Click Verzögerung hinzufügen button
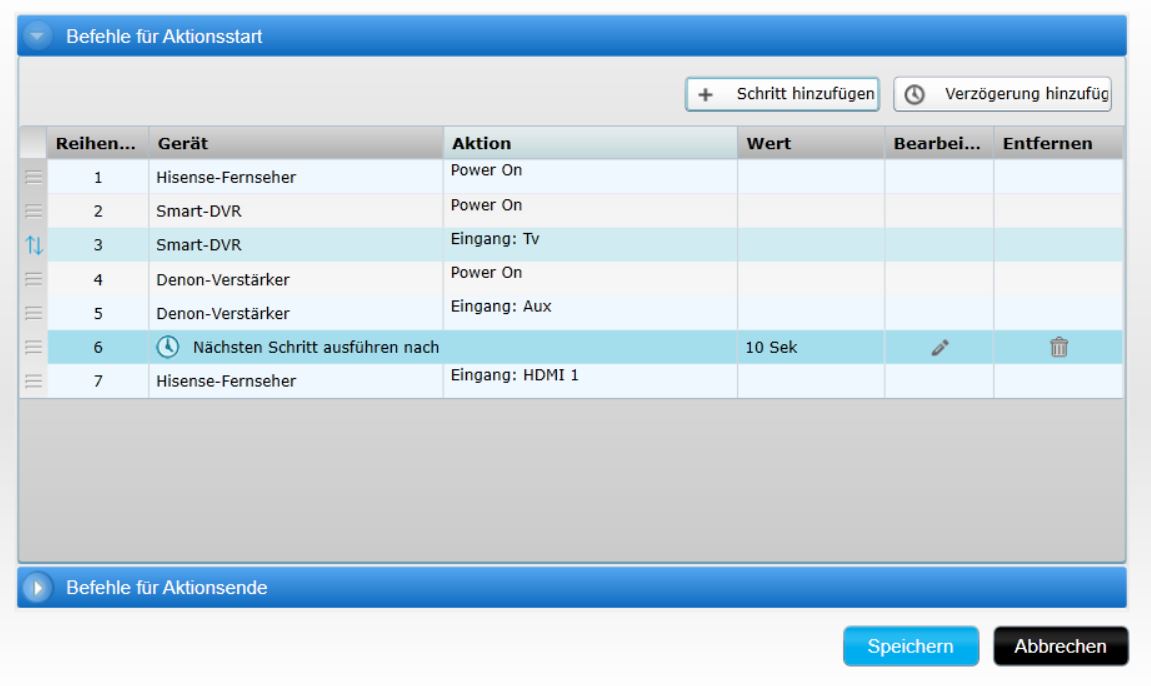1151x686 pixels. (1003, 94)
